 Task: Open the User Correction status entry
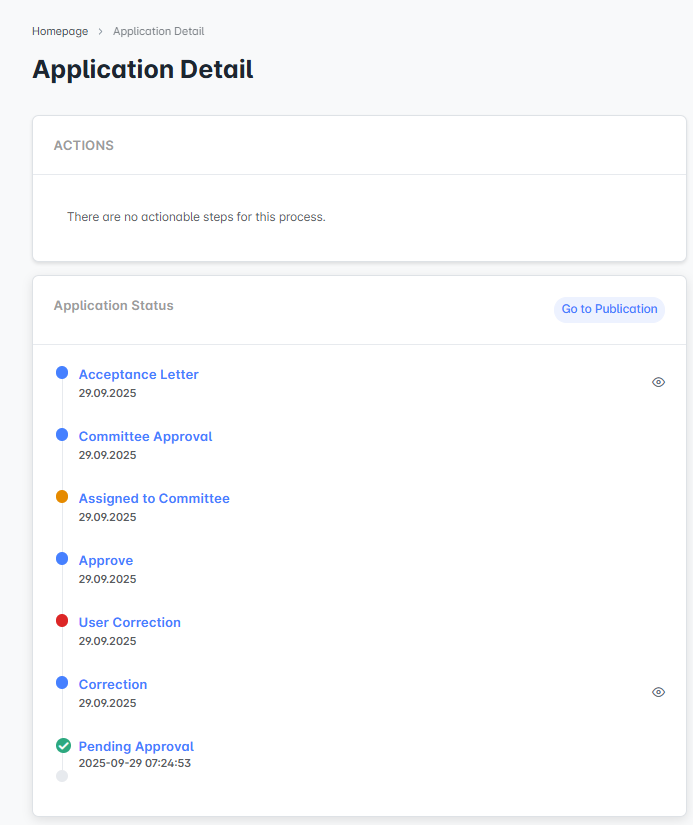(130, 622)
